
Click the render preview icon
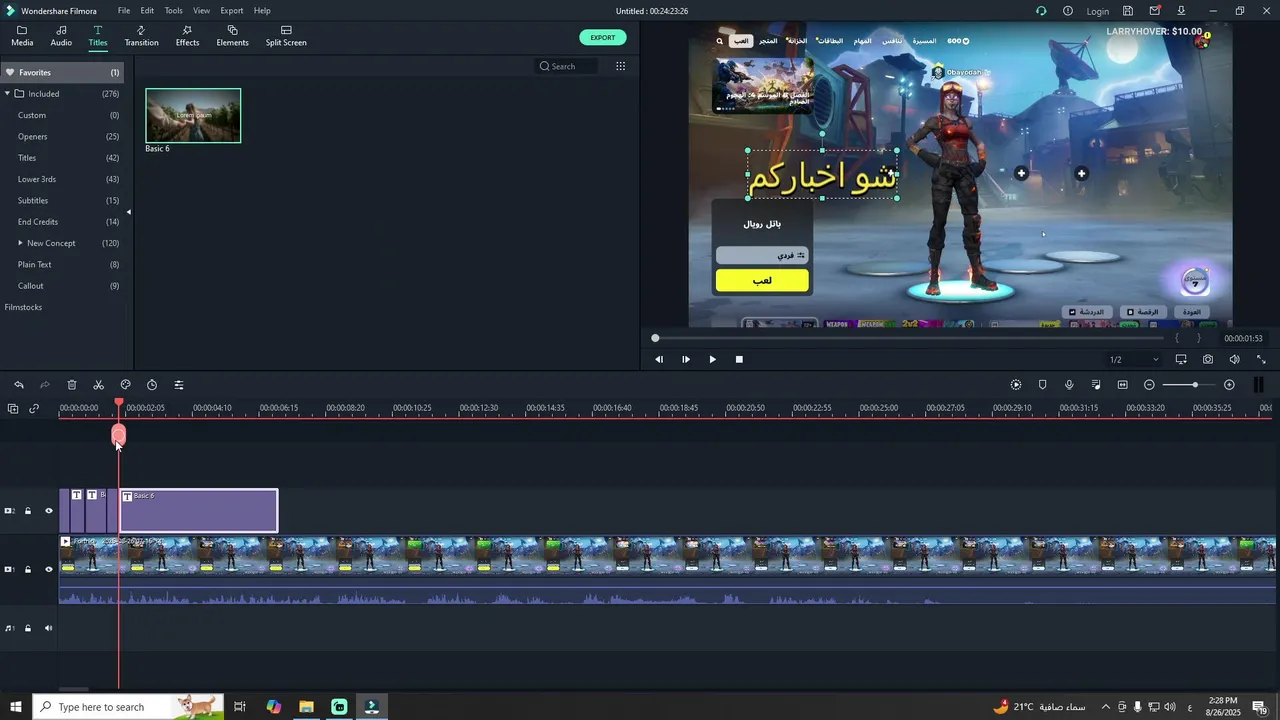1016,385
